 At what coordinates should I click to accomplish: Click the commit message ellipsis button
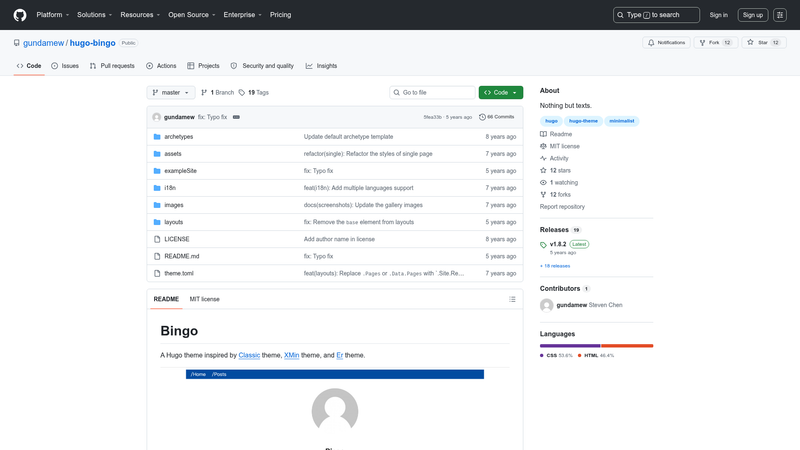pyautogui.click(x=236, y=117)
